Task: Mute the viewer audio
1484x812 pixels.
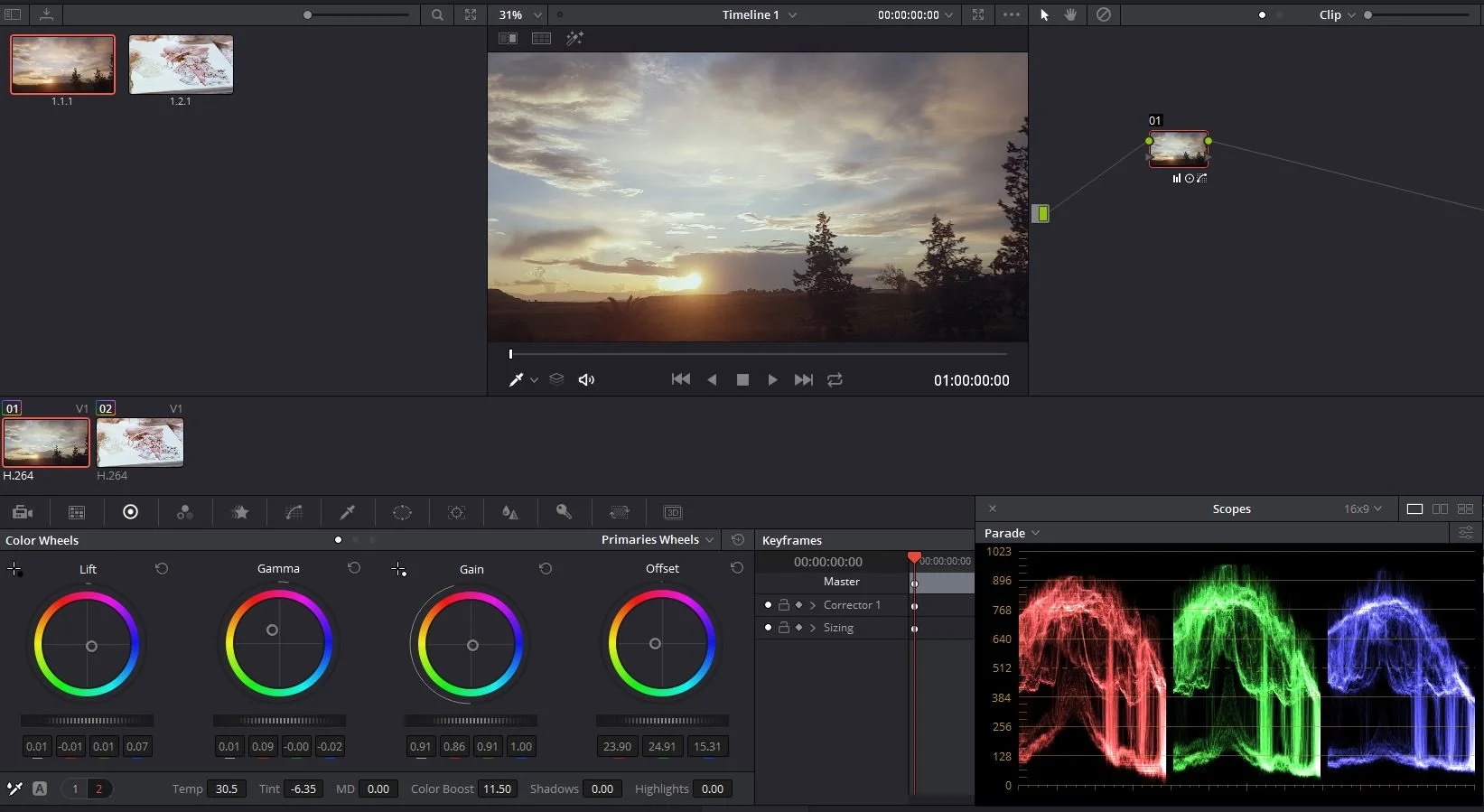Action: tap(586, 379)
